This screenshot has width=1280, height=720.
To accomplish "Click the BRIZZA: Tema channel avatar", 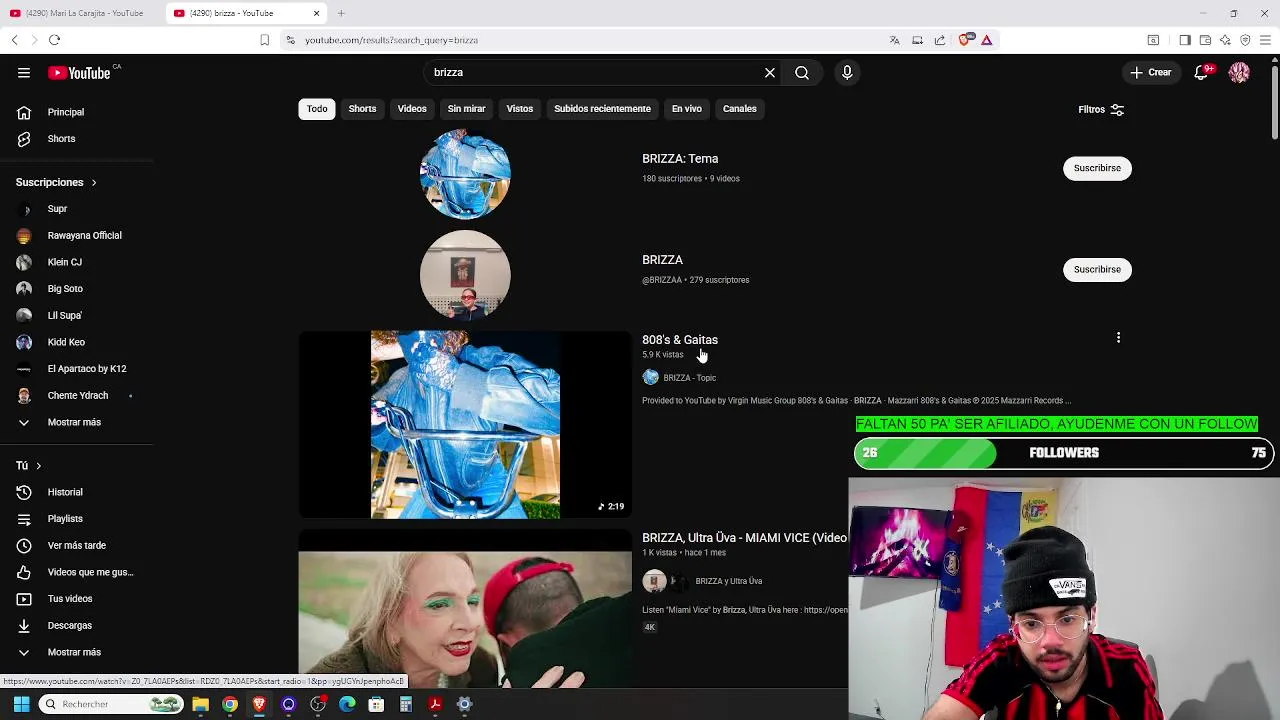I will click(465, 174).
